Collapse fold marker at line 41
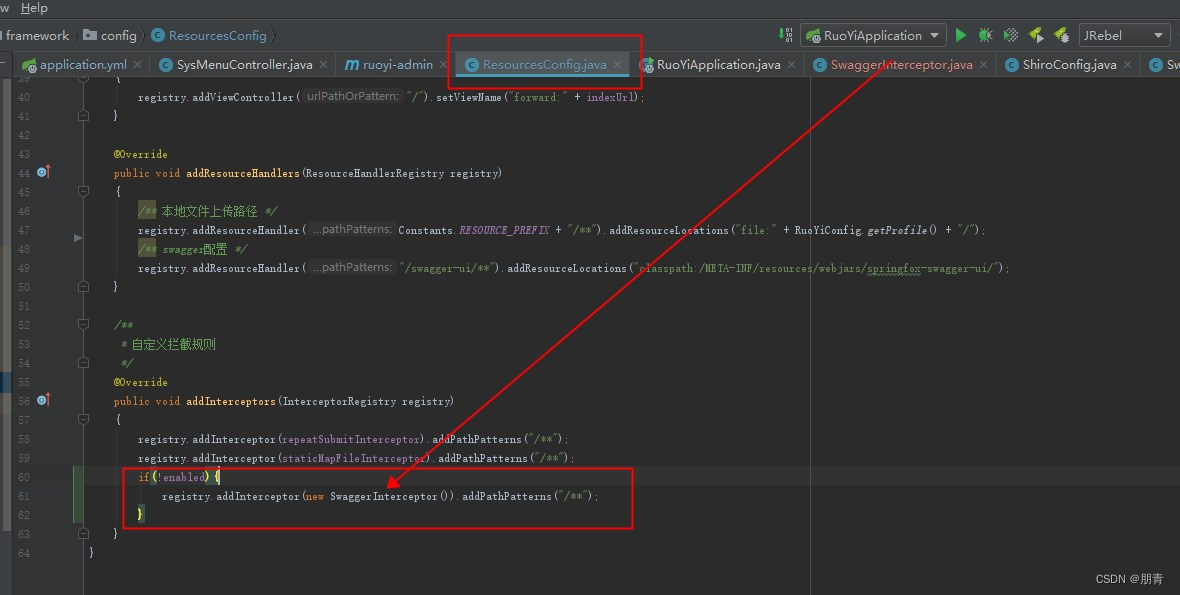1180x595 pixels. pos(84,116)
